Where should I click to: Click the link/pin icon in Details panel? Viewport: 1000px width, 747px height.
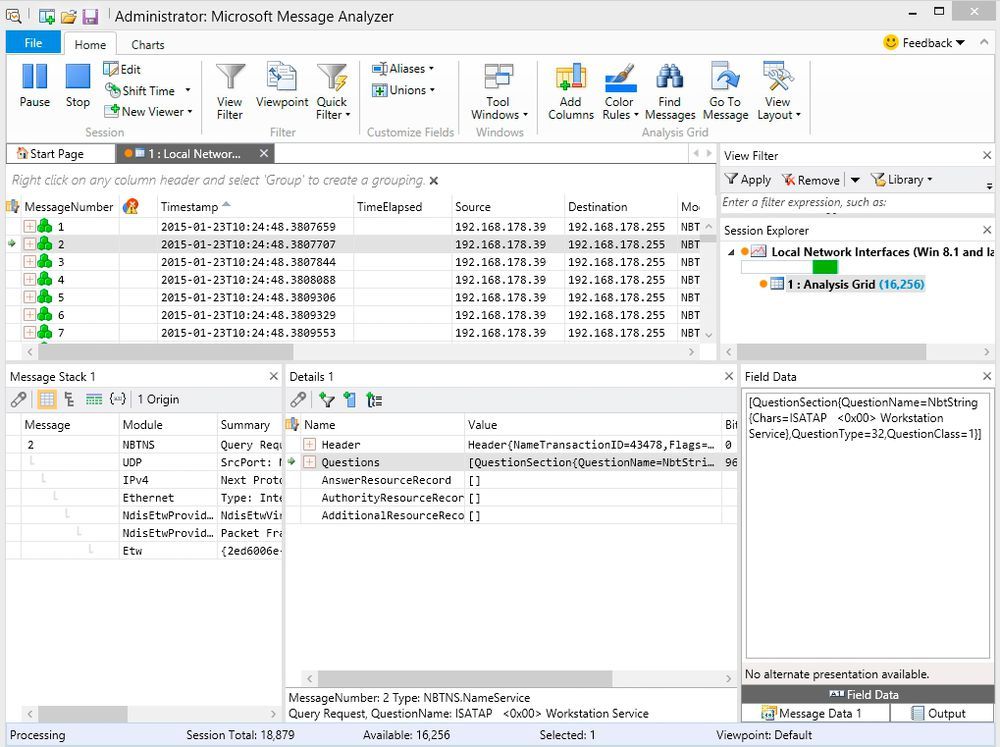click(x=297, y=398)
